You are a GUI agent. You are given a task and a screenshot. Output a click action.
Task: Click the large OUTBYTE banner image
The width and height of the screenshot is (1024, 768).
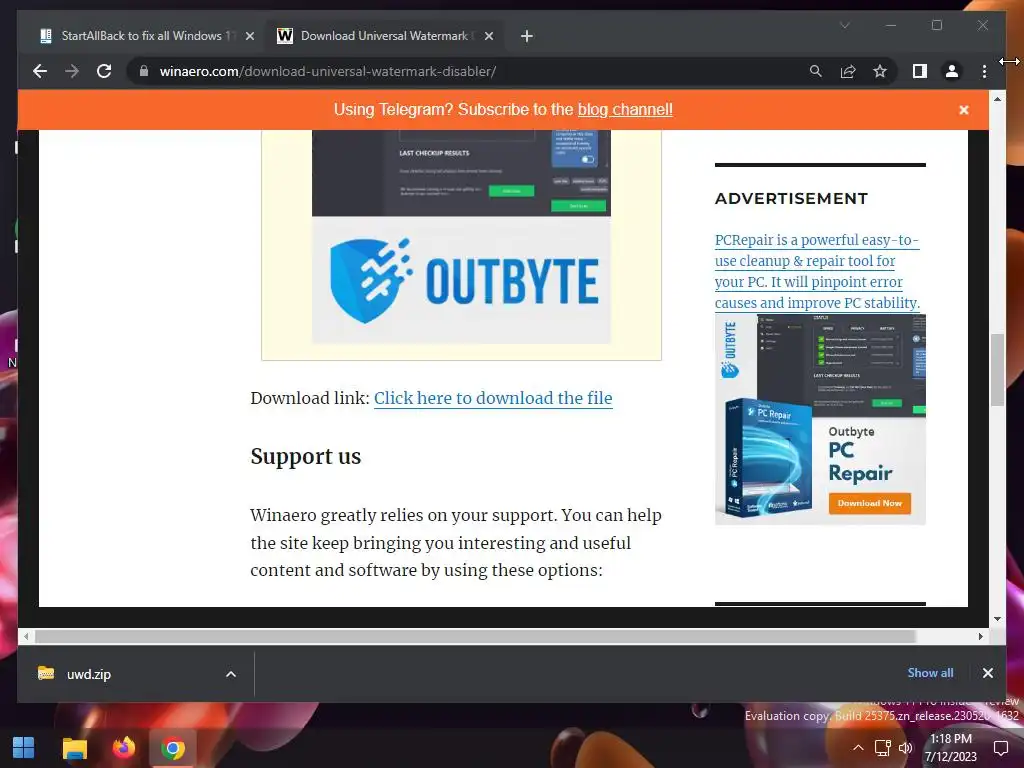[x=461, y=280]
